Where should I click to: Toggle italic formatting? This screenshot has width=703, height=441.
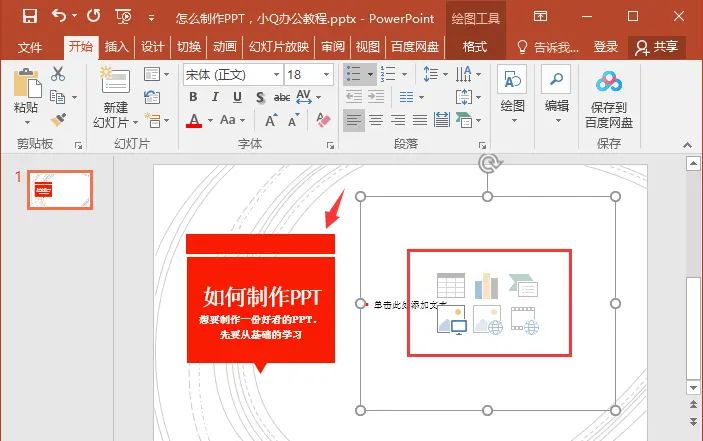[x=215, y=97]
